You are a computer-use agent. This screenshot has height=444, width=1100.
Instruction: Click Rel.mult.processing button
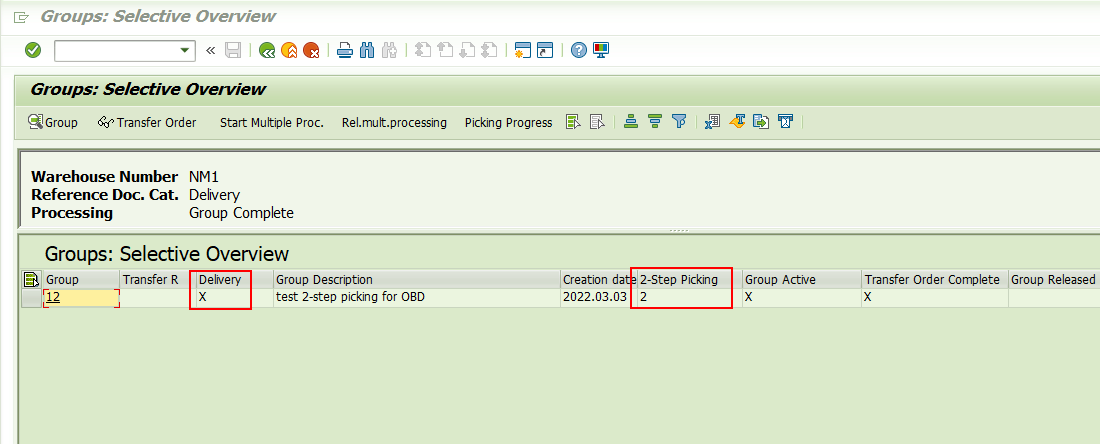(x=394, y=122)
